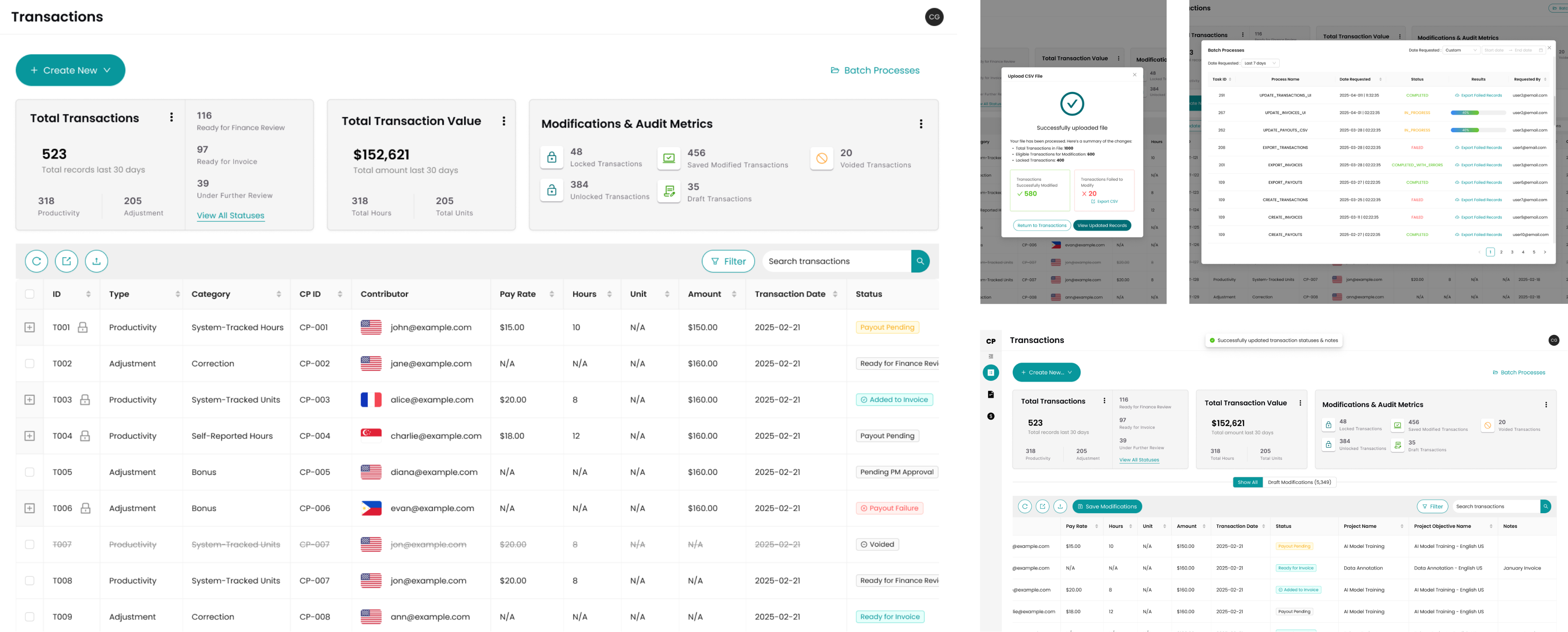Go to page 2 in Batch Processes pagination
Viewport: 1568px width, 632px height.
pyautogui.click(x=1501, y=252)
